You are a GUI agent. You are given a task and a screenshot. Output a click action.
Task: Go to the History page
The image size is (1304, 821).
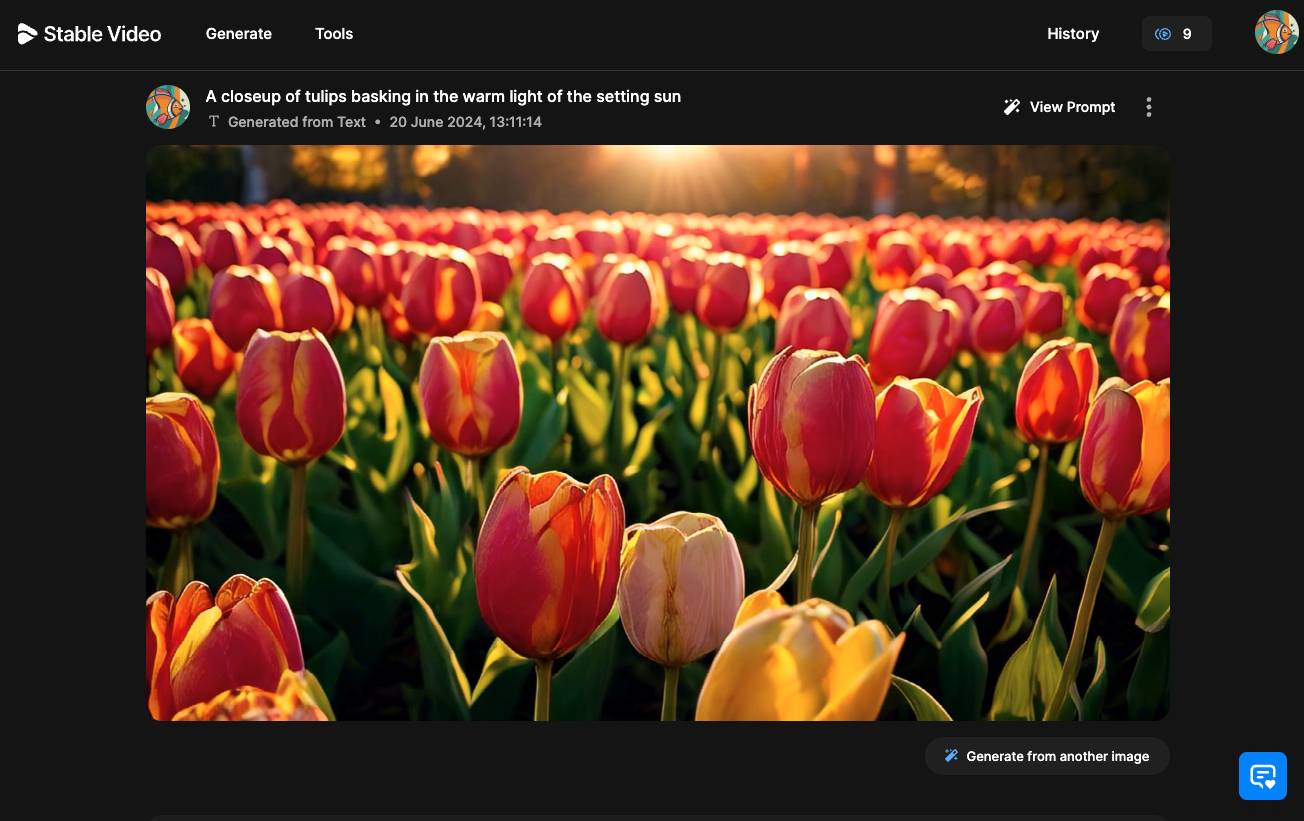pos(1073,34)
